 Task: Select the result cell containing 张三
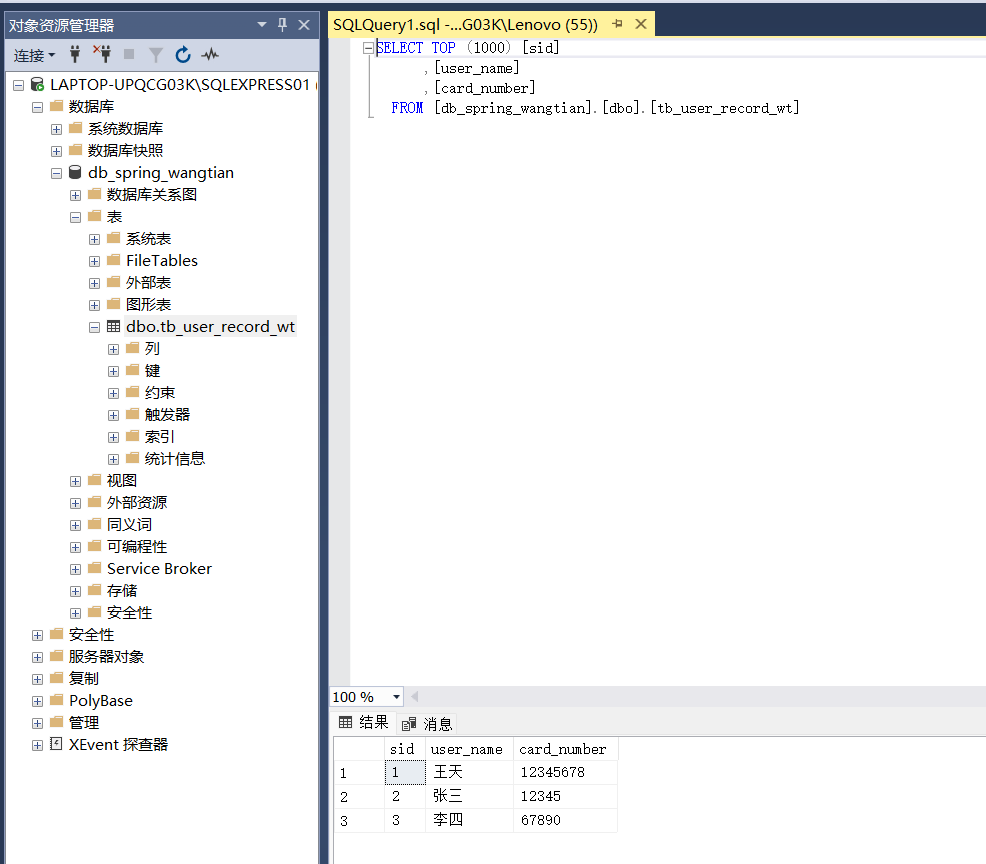pos(470,796)
